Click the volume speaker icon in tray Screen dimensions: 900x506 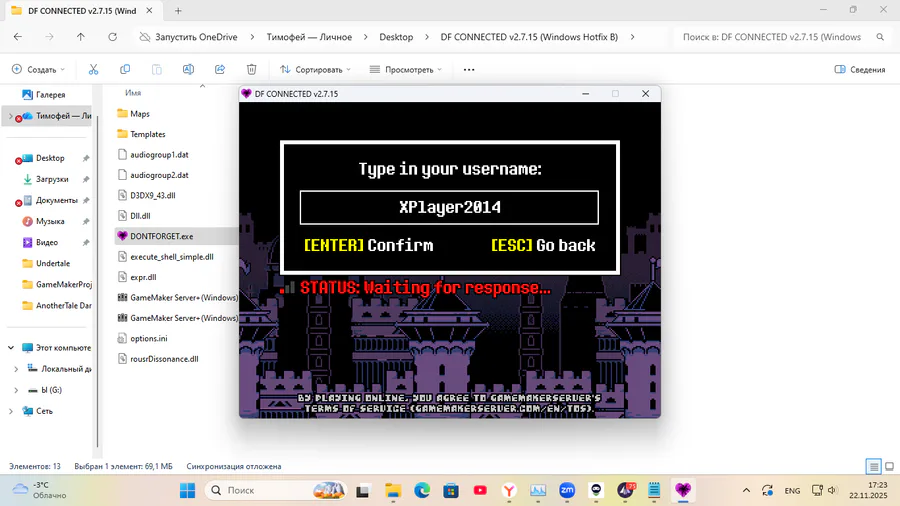(832, 491)
